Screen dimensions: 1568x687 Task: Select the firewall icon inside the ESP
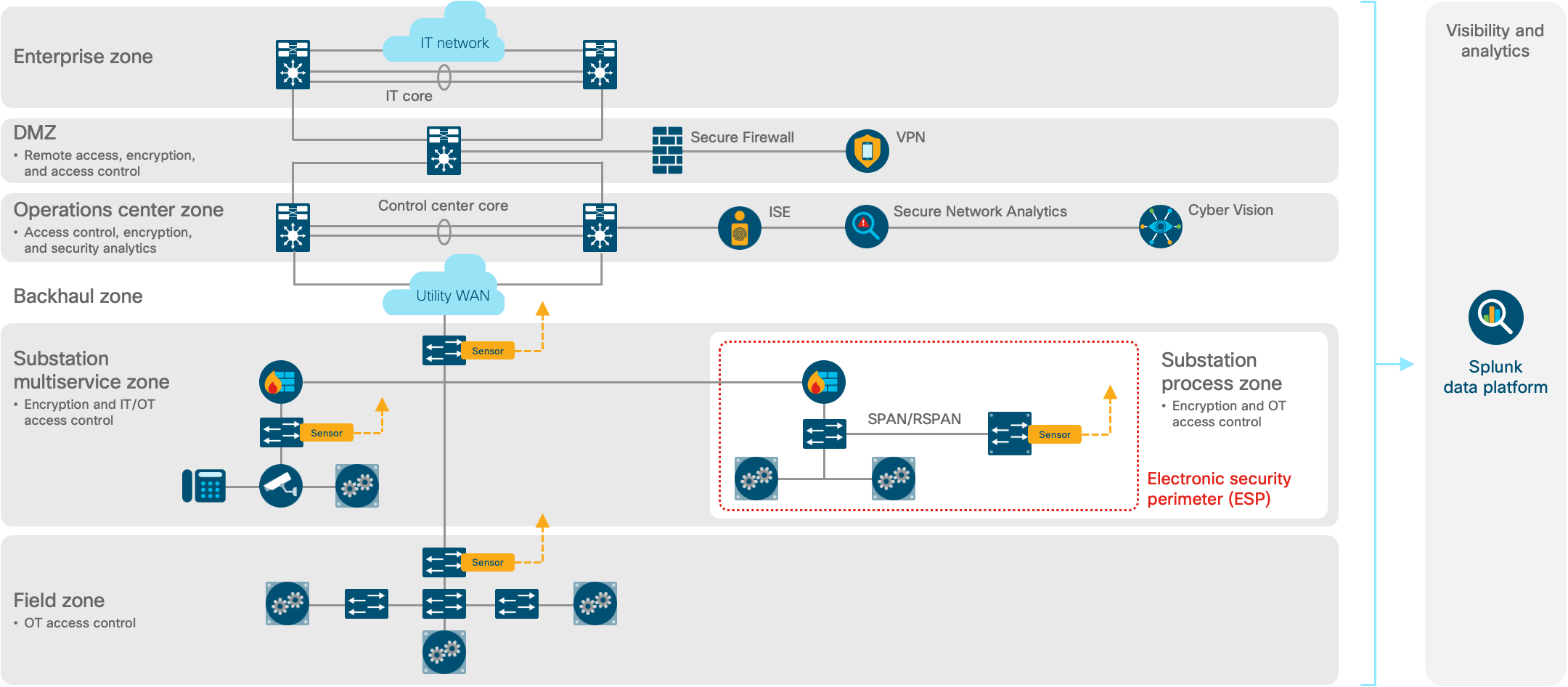824,382
